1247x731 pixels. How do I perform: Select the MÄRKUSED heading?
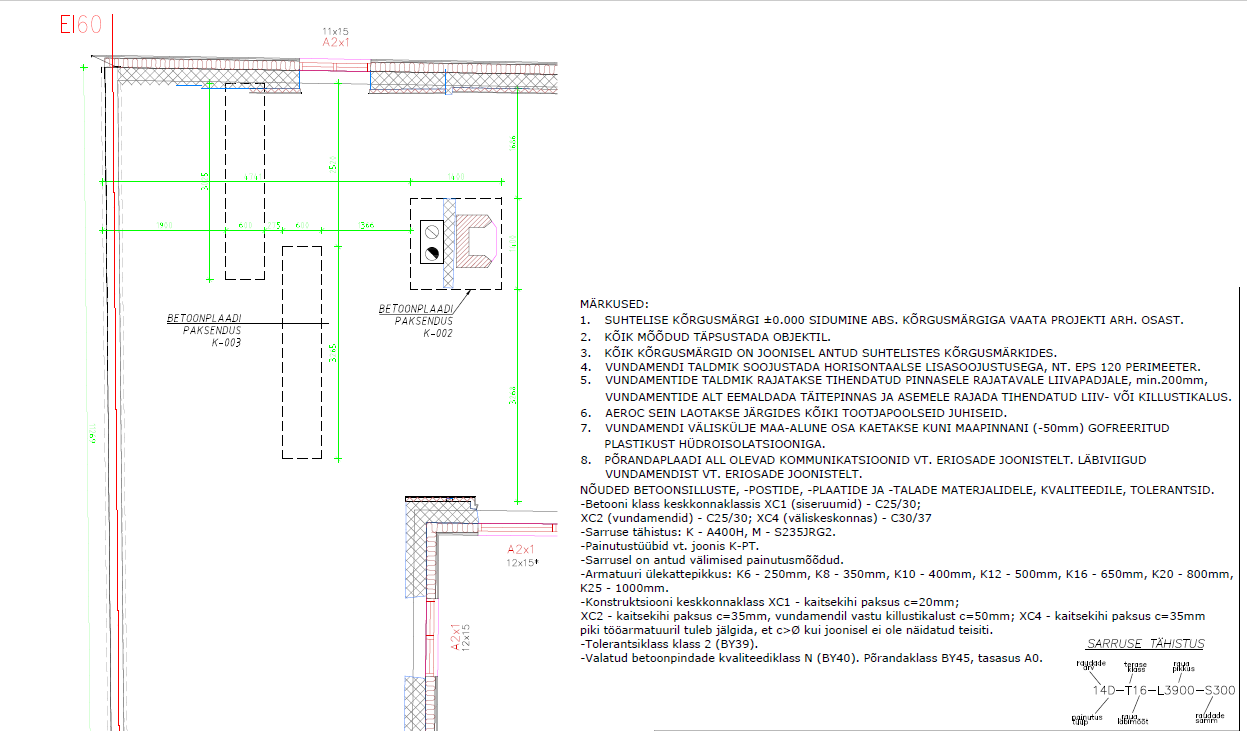coord(614,304)
